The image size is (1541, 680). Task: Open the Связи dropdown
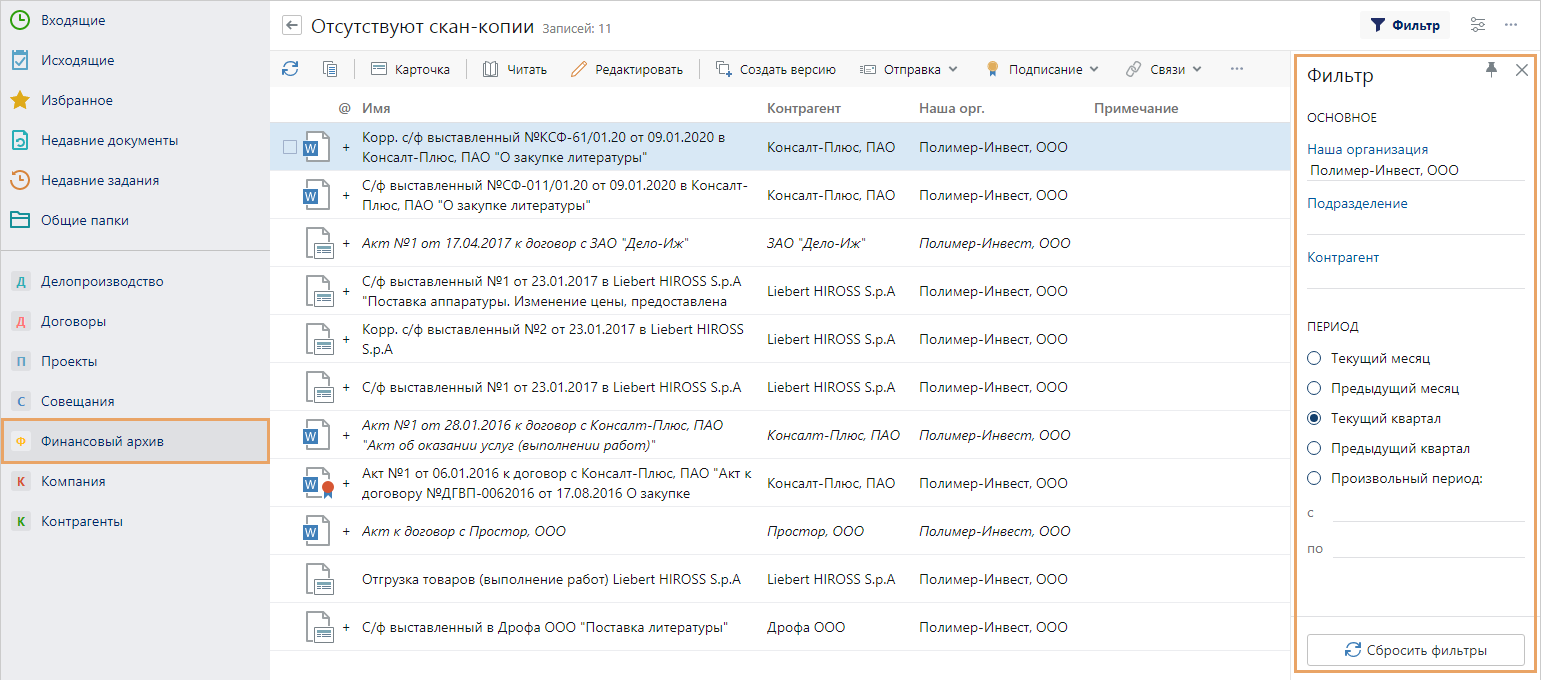pos(1163,69)
